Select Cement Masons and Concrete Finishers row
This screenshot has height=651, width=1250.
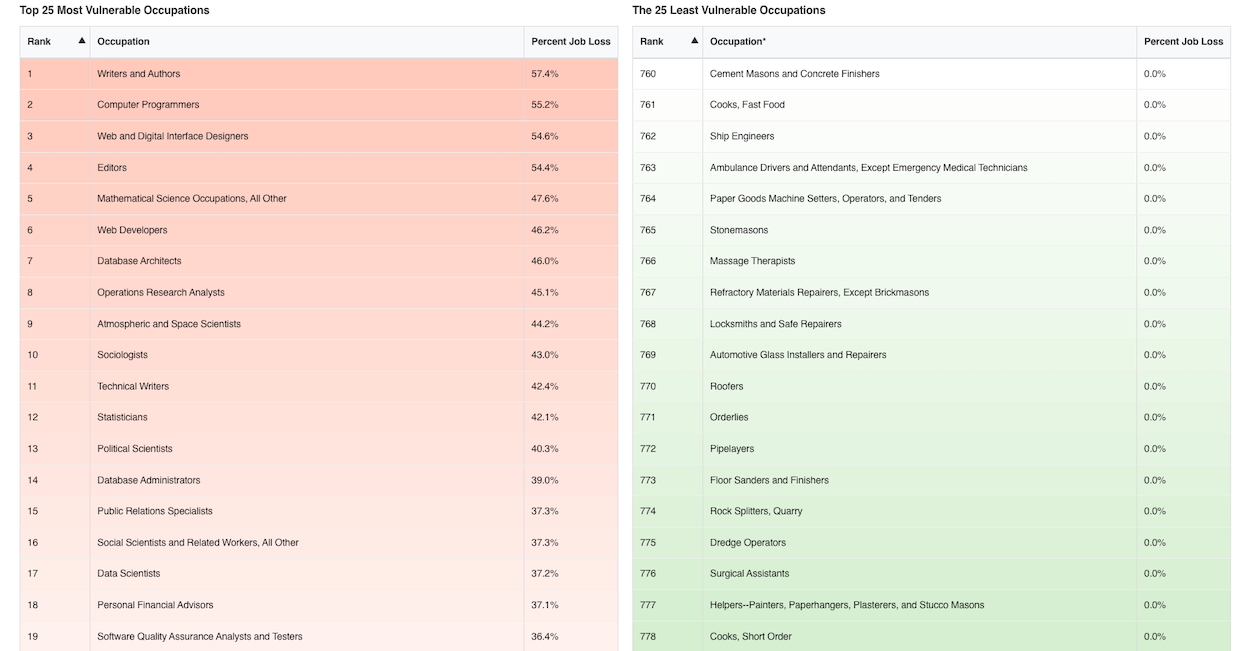tap(794, 74)
